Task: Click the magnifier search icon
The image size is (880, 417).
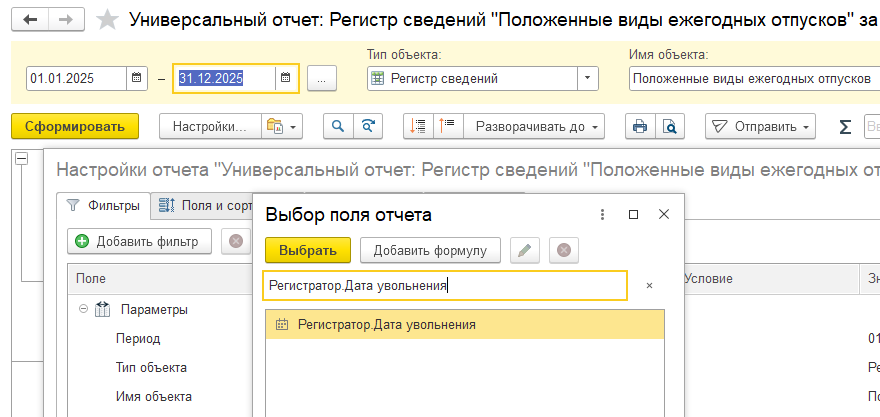Action: (338, 126)
